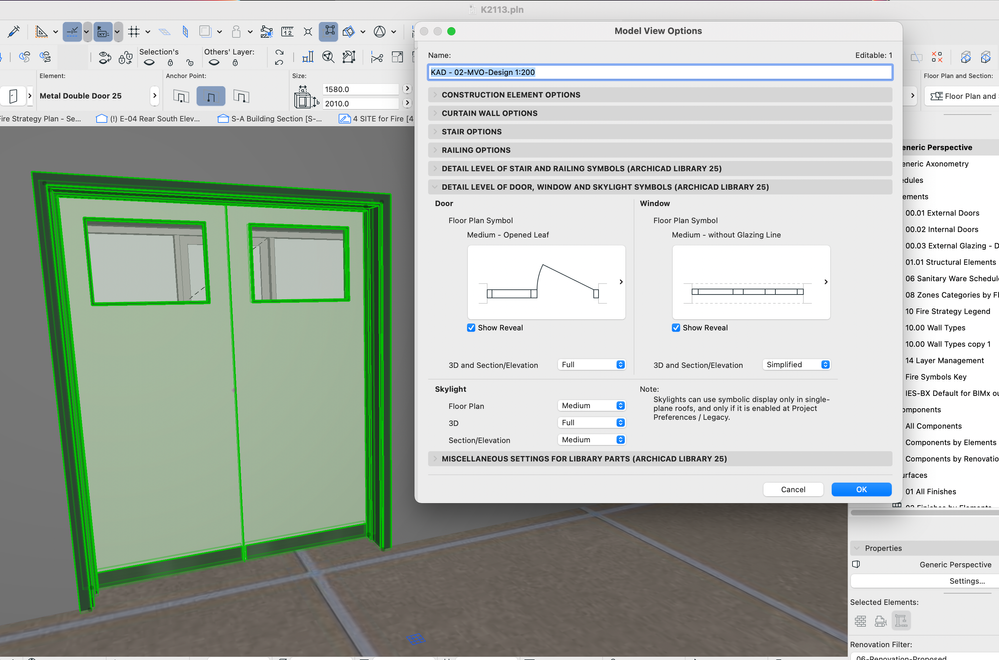
Task: Click the to-be-demolished renovation status icon
Action: (x=880, y=621)
